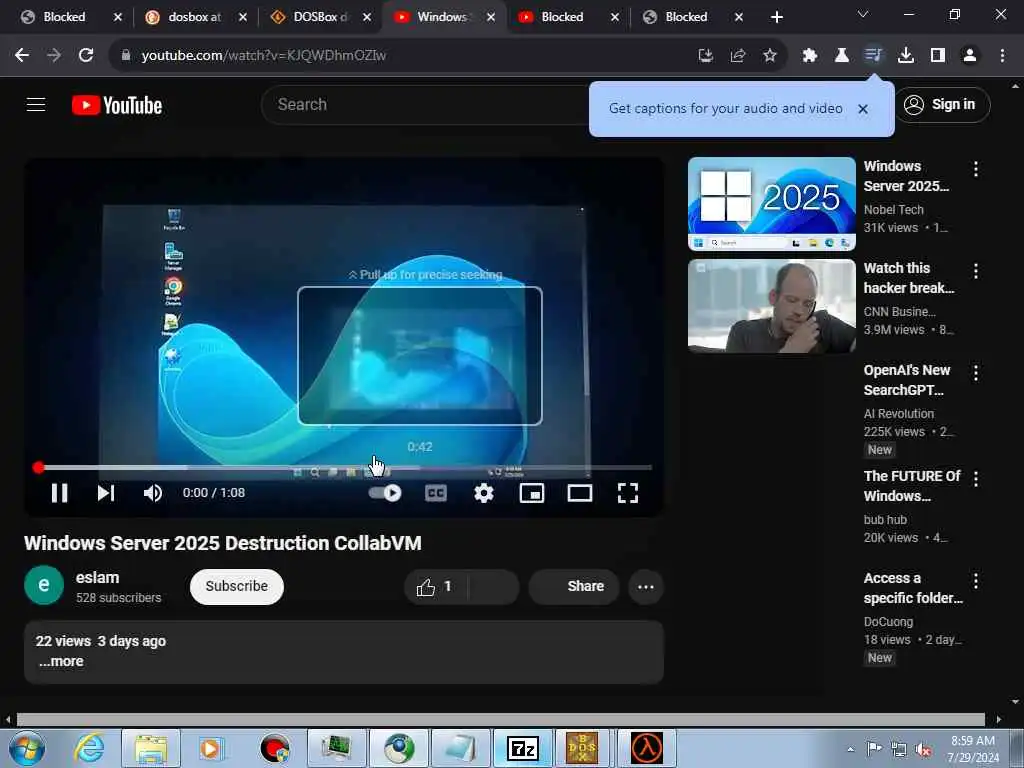Open Extensions puzzle icon
1024x768 pixels.
(810, 56)
